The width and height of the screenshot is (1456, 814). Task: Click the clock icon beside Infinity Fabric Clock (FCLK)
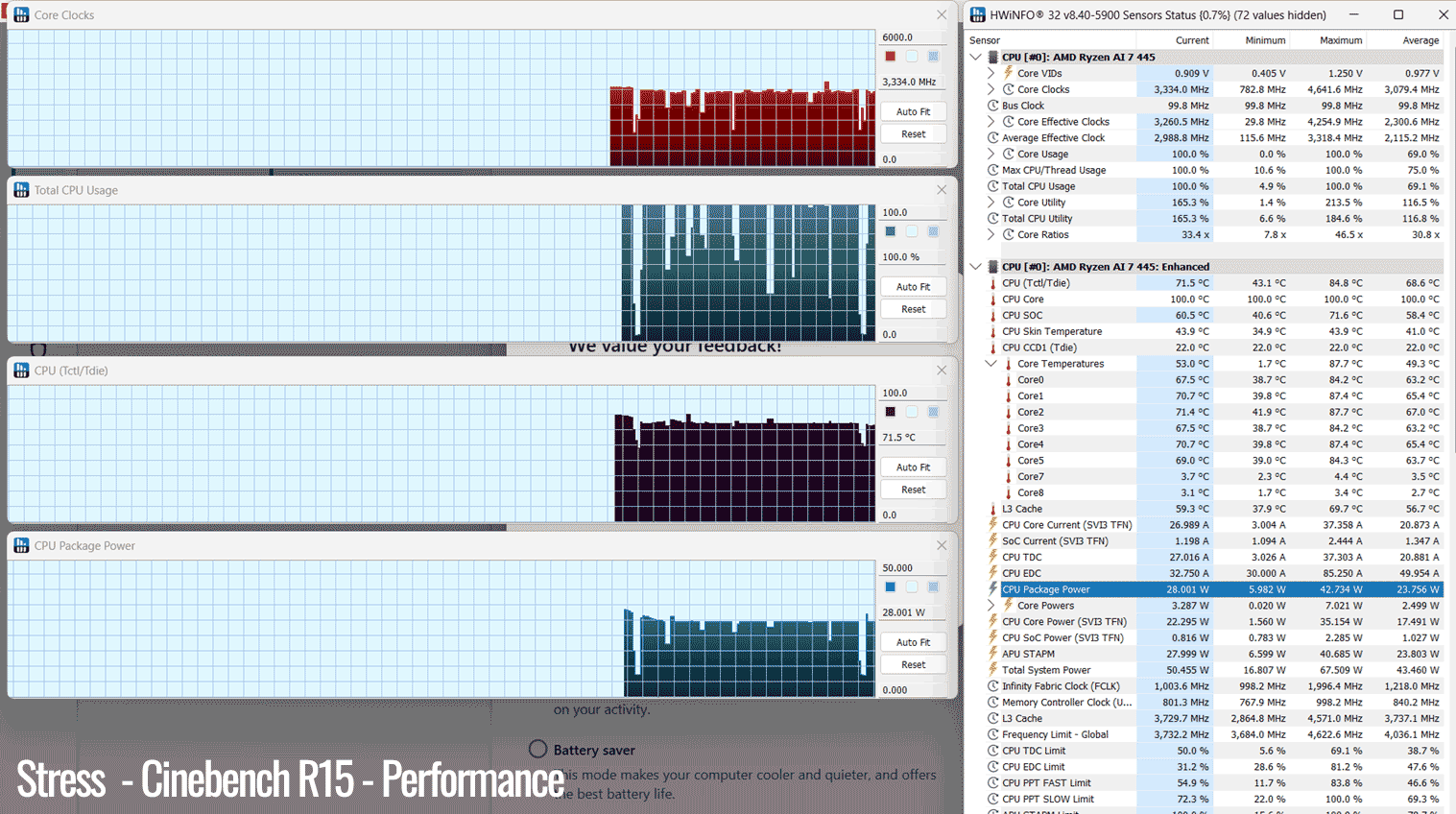pyautogui.click(x=993, y=686)
